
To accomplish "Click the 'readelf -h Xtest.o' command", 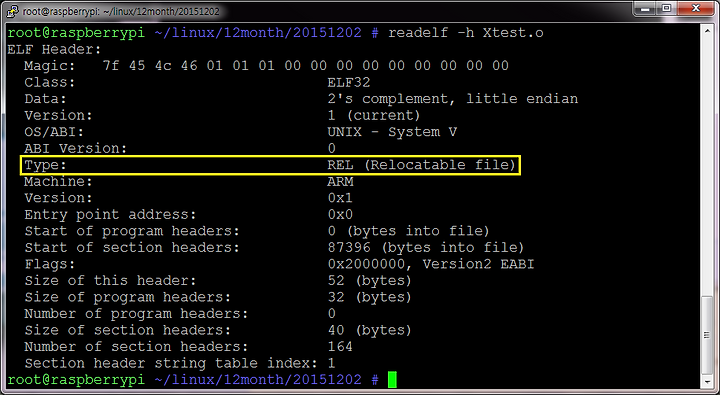I will 466,33.
